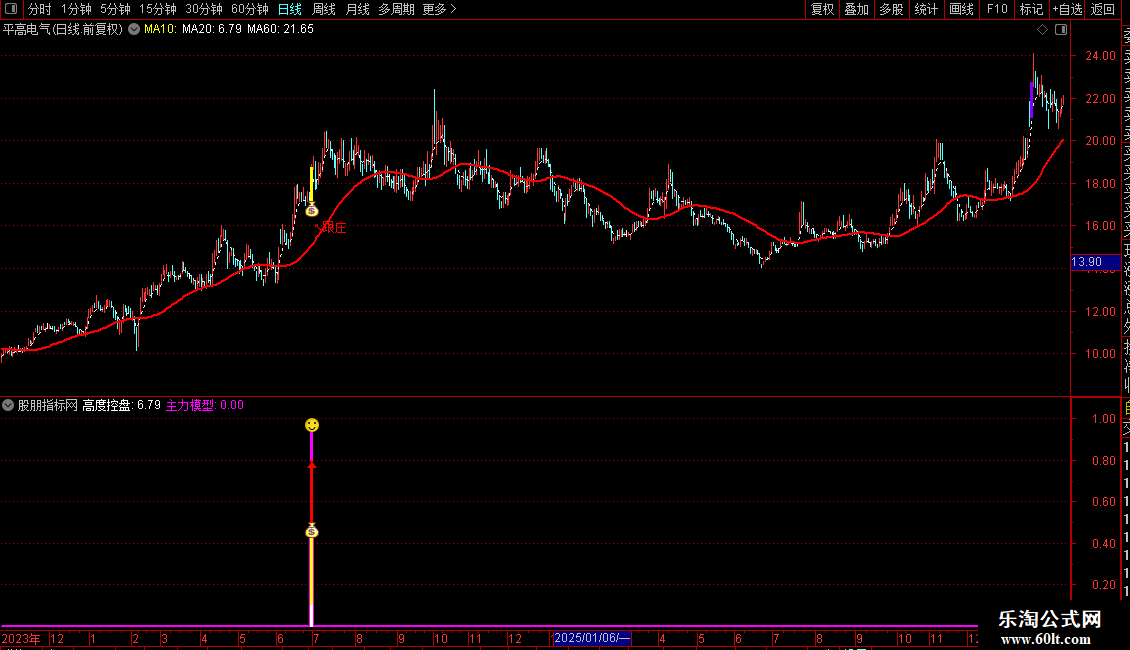Click the MA10 label
Viewport: 1130px width, 650px height.
click(x=160, y=30)
